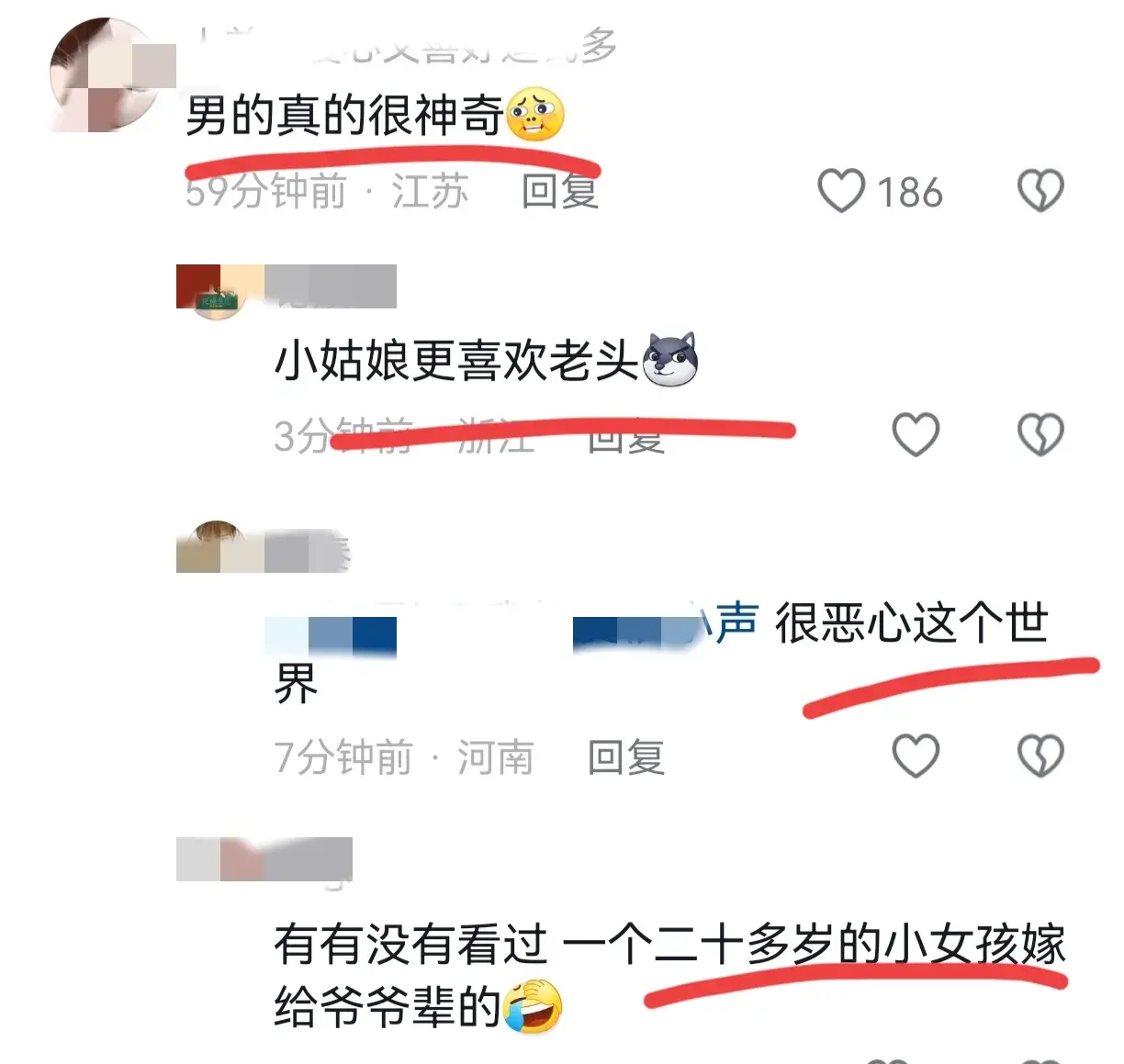
Task: Click 回复 under the 河南 comment
Action: (625, 757)
